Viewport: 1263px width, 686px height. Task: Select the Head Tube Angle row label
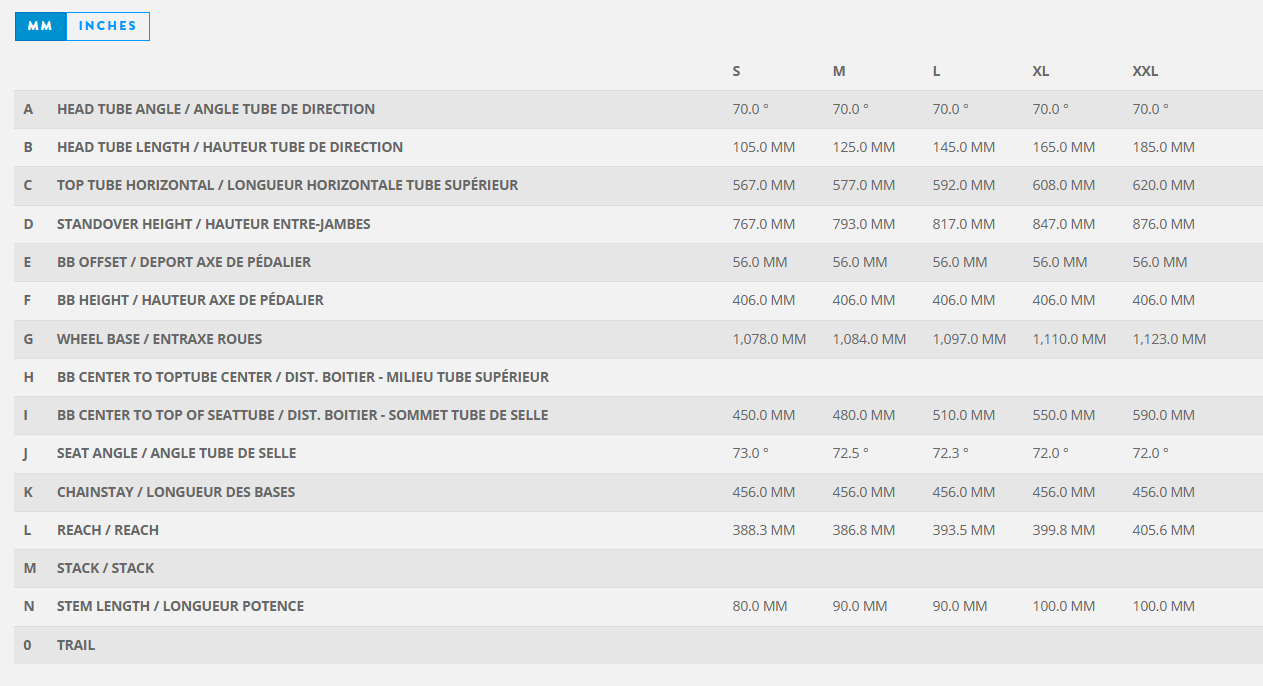coord(216,109)
